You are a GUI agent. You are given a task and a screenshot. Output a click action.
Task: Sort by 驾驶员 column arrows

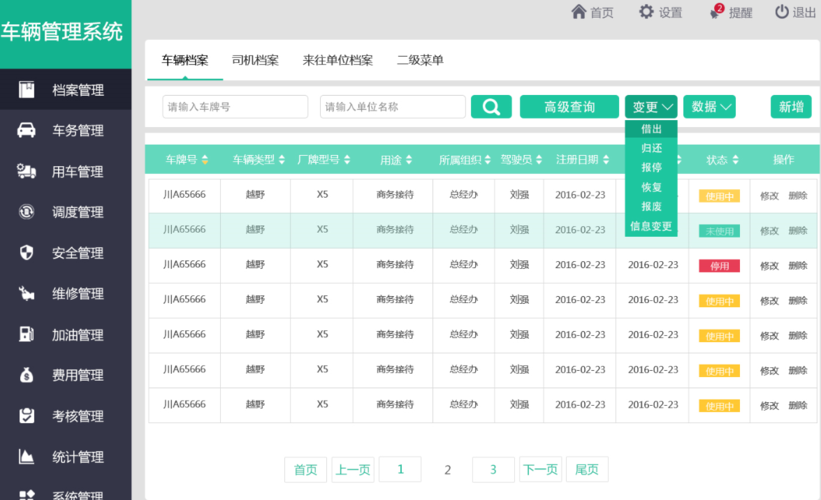[539, 160]
